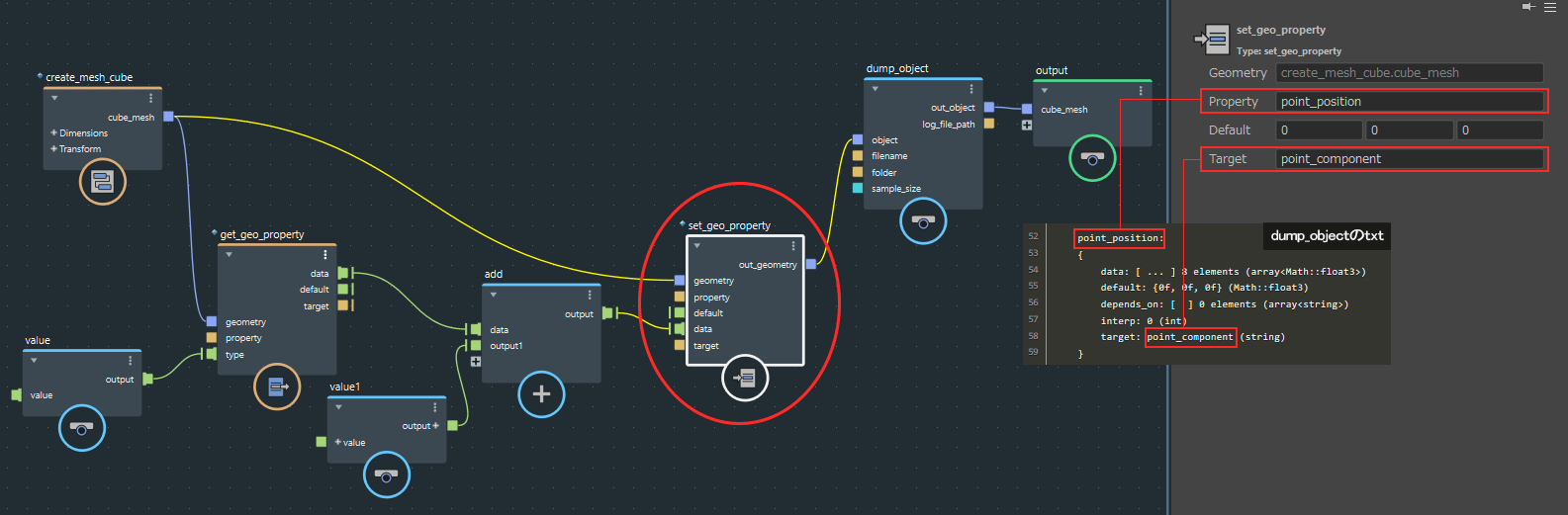Click the first Default value field
The image size is (1568, 515).
[1319, 130]
